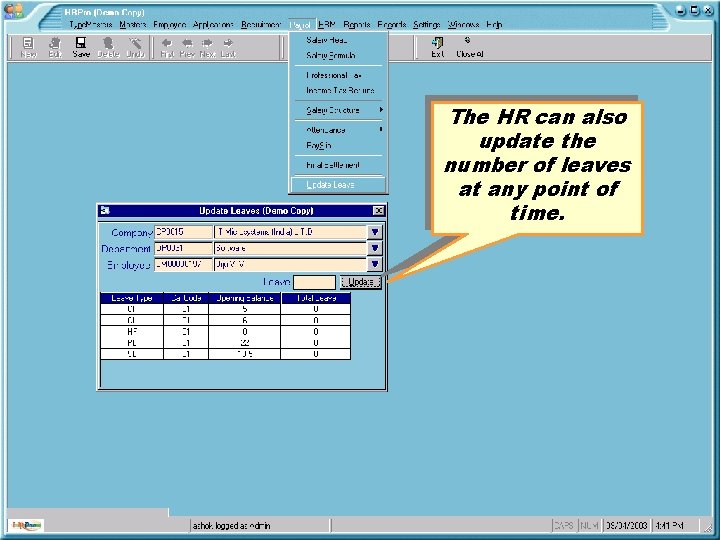This screenshot has height=540, width=720.
Task: Click the Update Leaves window system icon
Action: (105, 210)
